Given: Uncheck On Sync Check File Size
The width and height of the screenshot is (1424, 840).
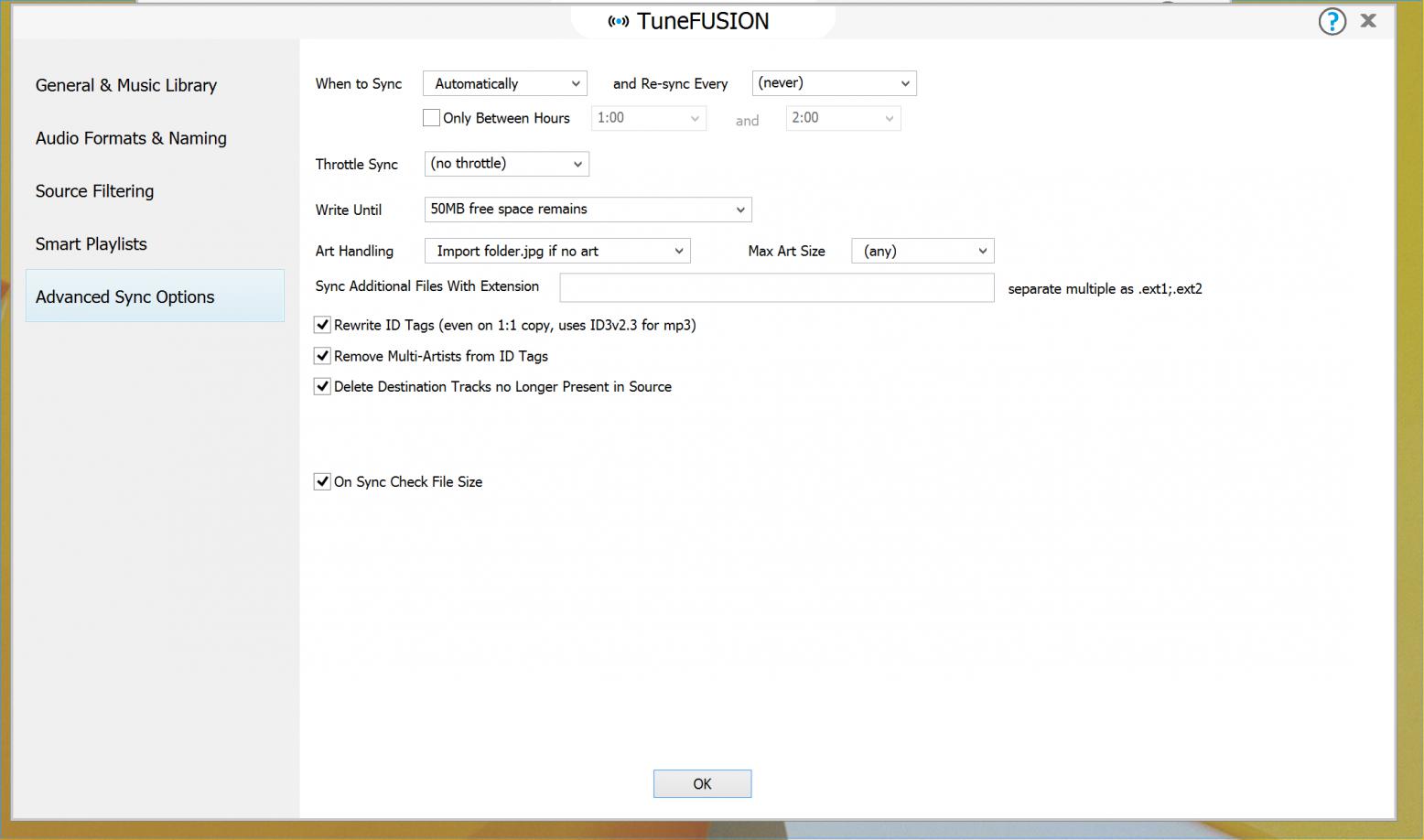Looking at the screenshot, I should click(322, 481).
